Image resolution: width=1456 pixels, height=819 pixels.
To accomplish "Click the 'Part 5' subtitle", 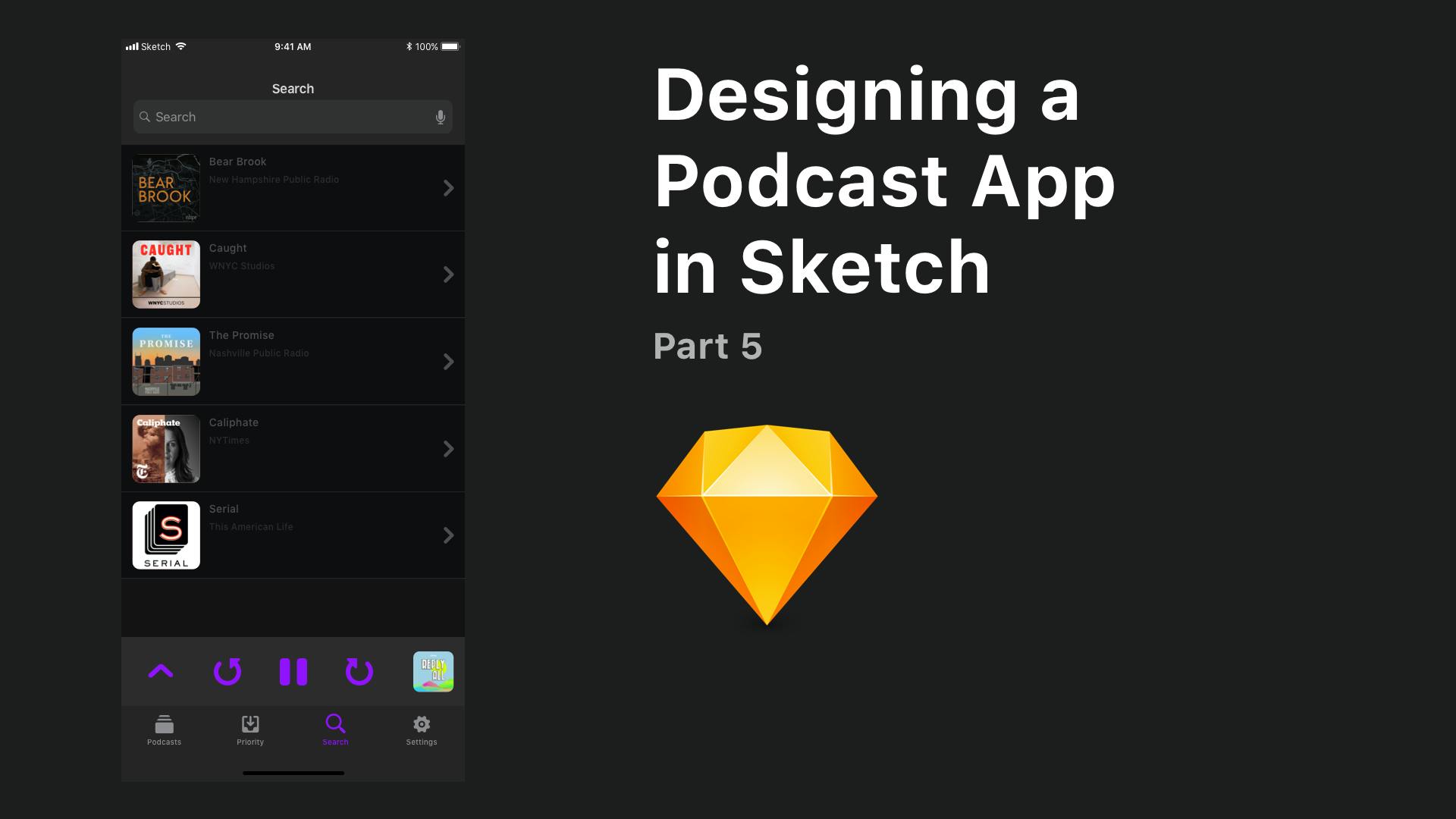I will point(708,346).
